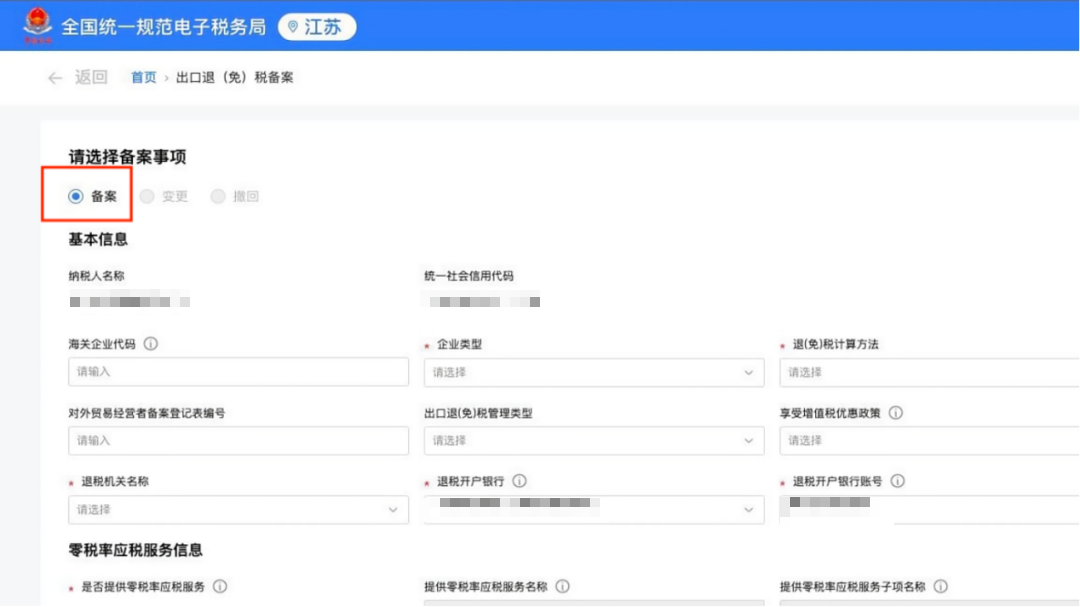Open the 企业类型 dropdown
This screenshot has width=1080, height=607.
(x=593, y=372)
